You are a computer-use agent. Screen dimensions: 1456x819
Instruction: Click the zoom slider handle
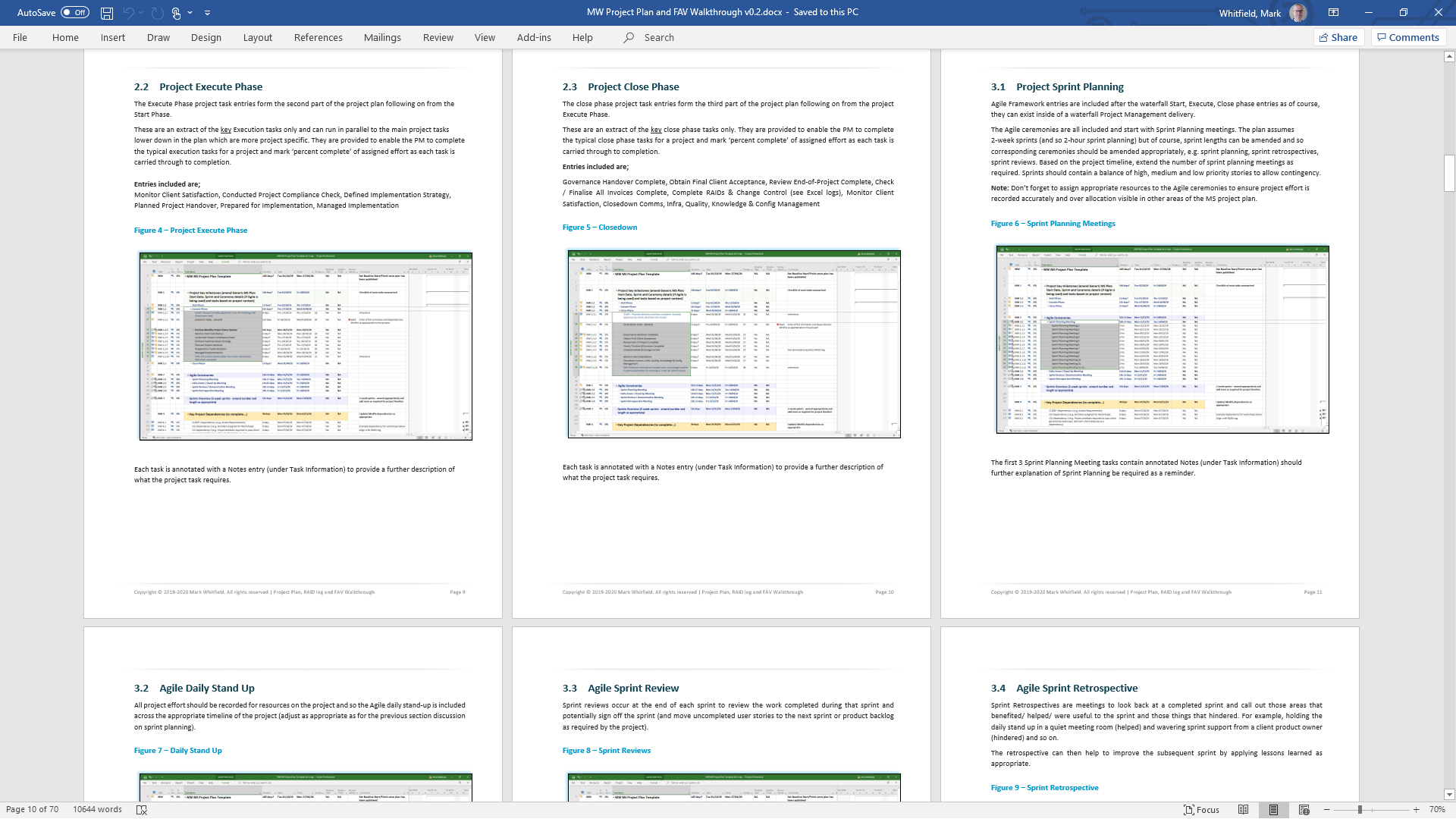pos(1360,810)
